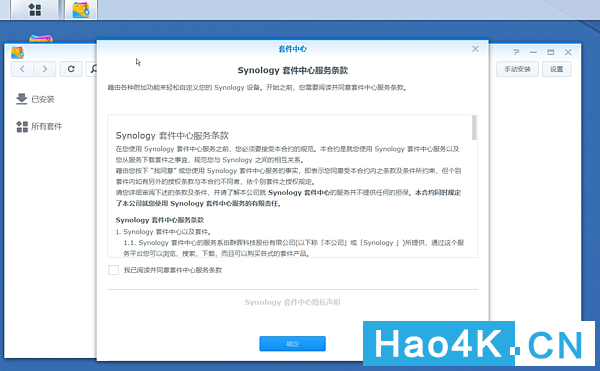Open the Synology 套件中心隐私声明 link

coord(292,303)
